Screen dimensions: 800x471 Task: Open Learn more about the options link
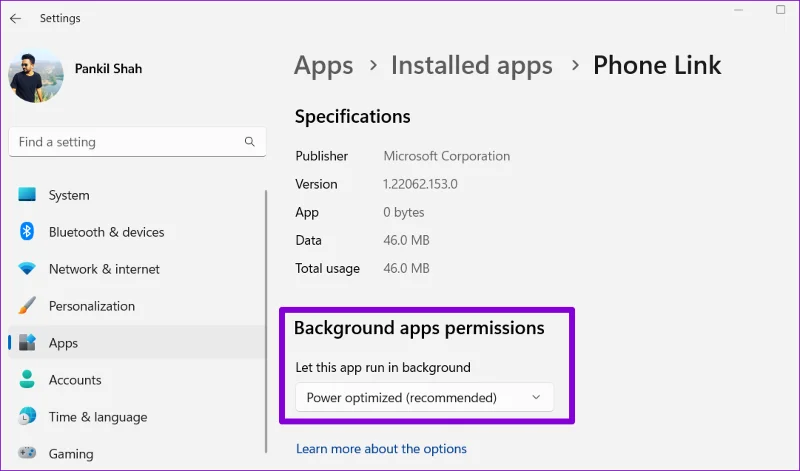coord(382,449)
